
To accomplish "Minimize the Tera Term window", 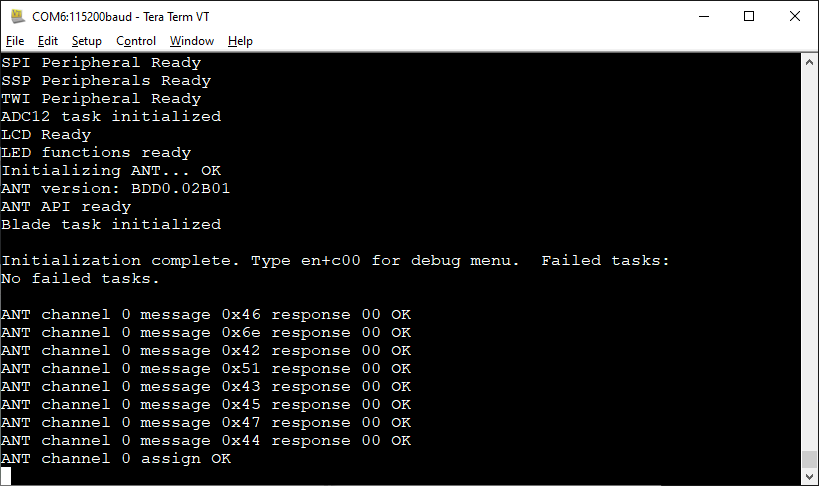I will point(704,16).
